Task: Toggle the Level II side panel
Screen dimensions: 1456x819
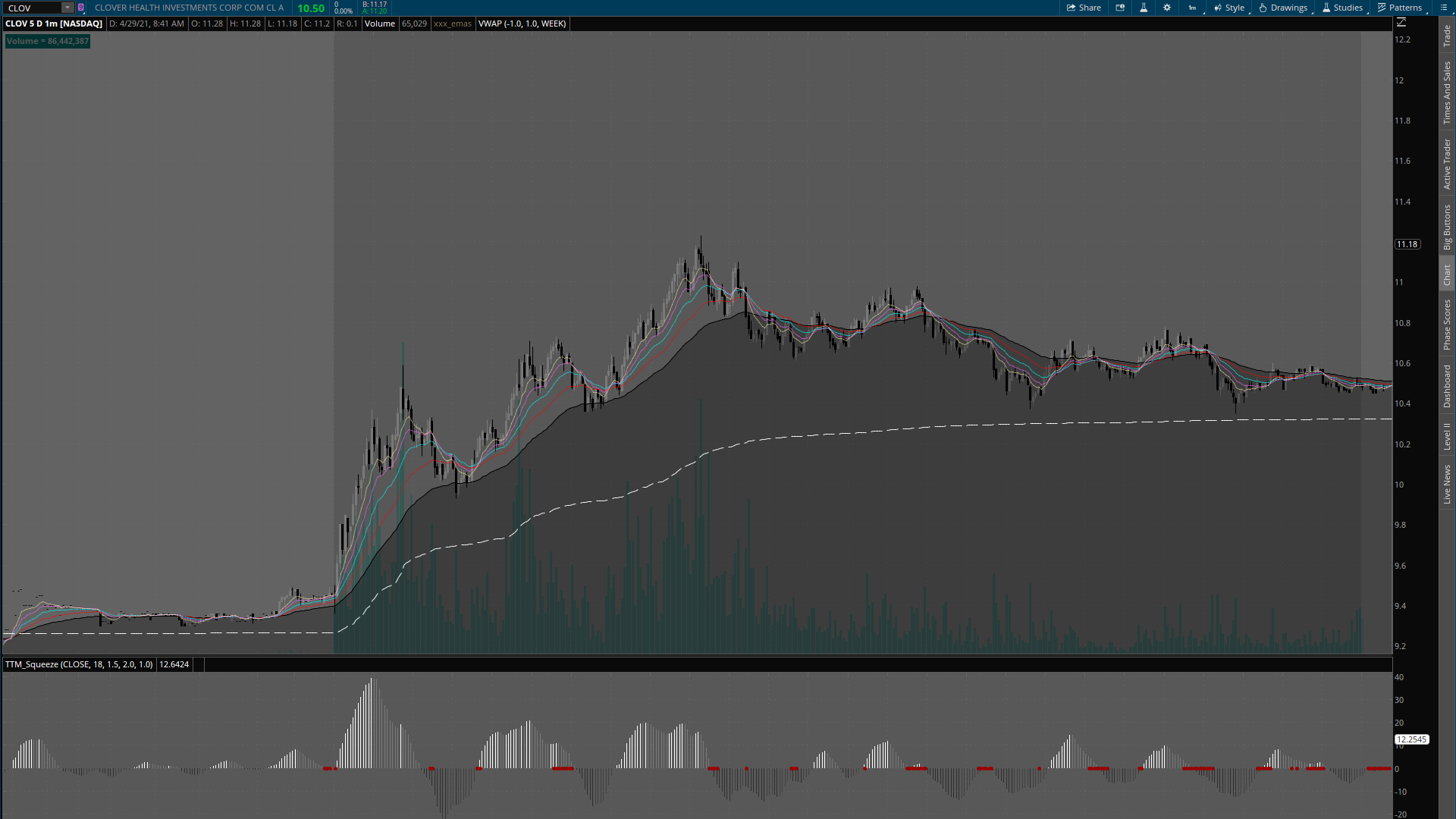Action: [x=1447, y=436]
